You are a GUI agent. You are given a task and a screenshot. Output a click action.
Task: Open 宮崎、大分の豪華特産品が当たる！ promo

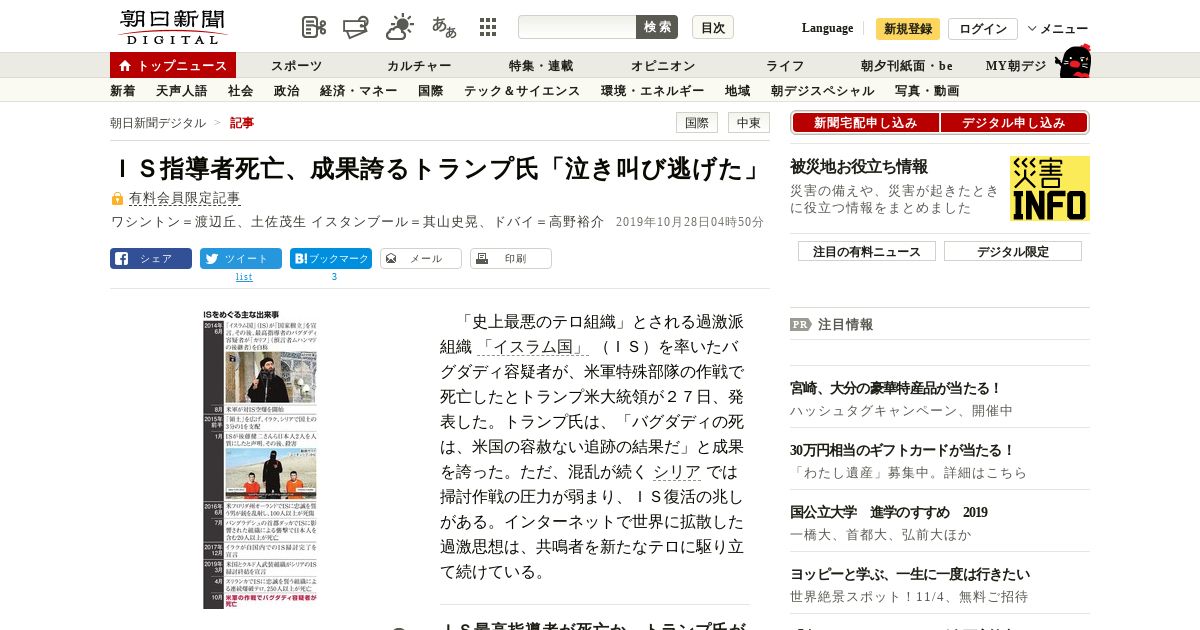click(896, 387)
